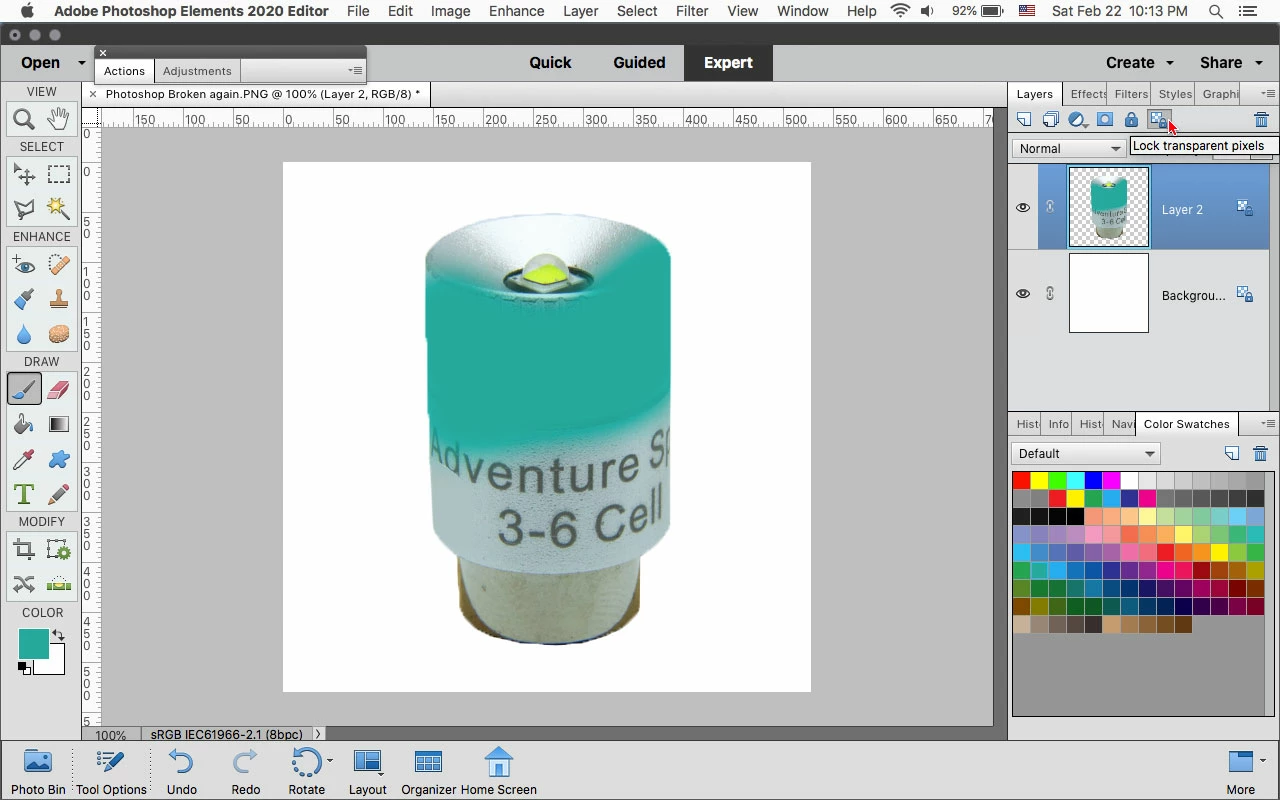The image size is (1280, 800).
Task: Create a new group in Layers panel
Action: [1050, 120]
